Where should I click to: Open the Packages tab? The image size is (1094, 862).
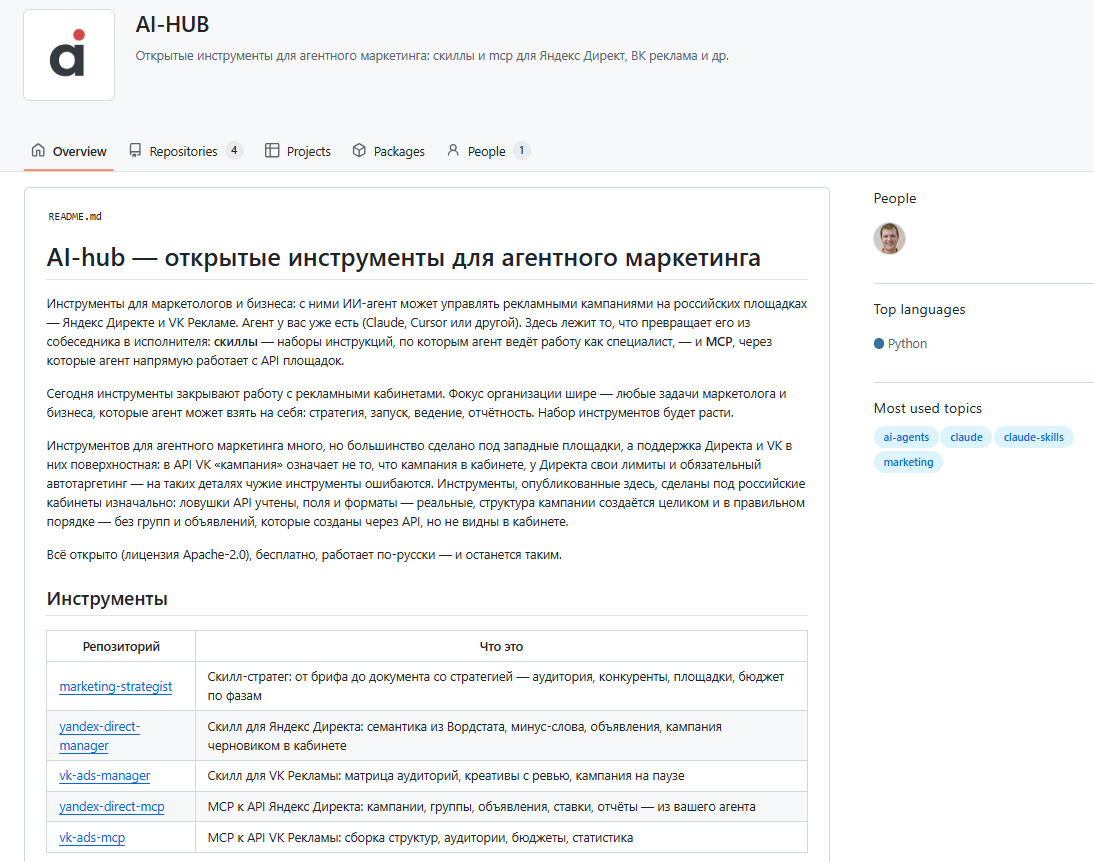click(x=389, y=151)
